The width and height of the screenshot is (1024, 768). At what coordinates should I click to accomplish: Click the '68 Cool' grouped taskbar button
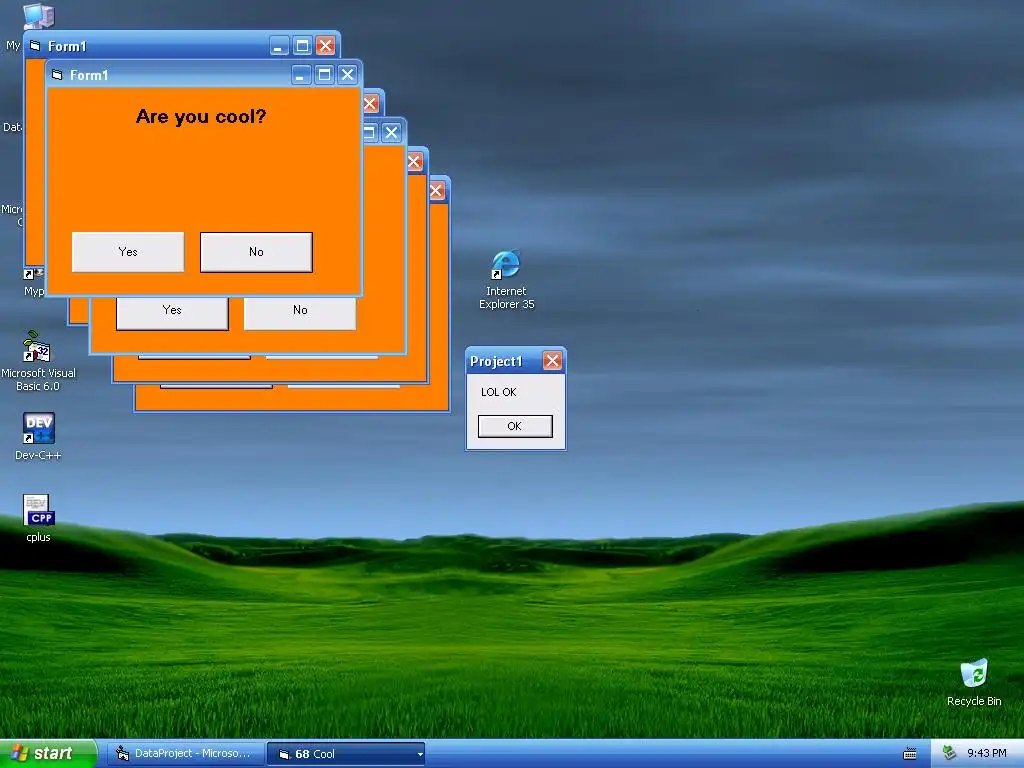[x=346, y=754]
